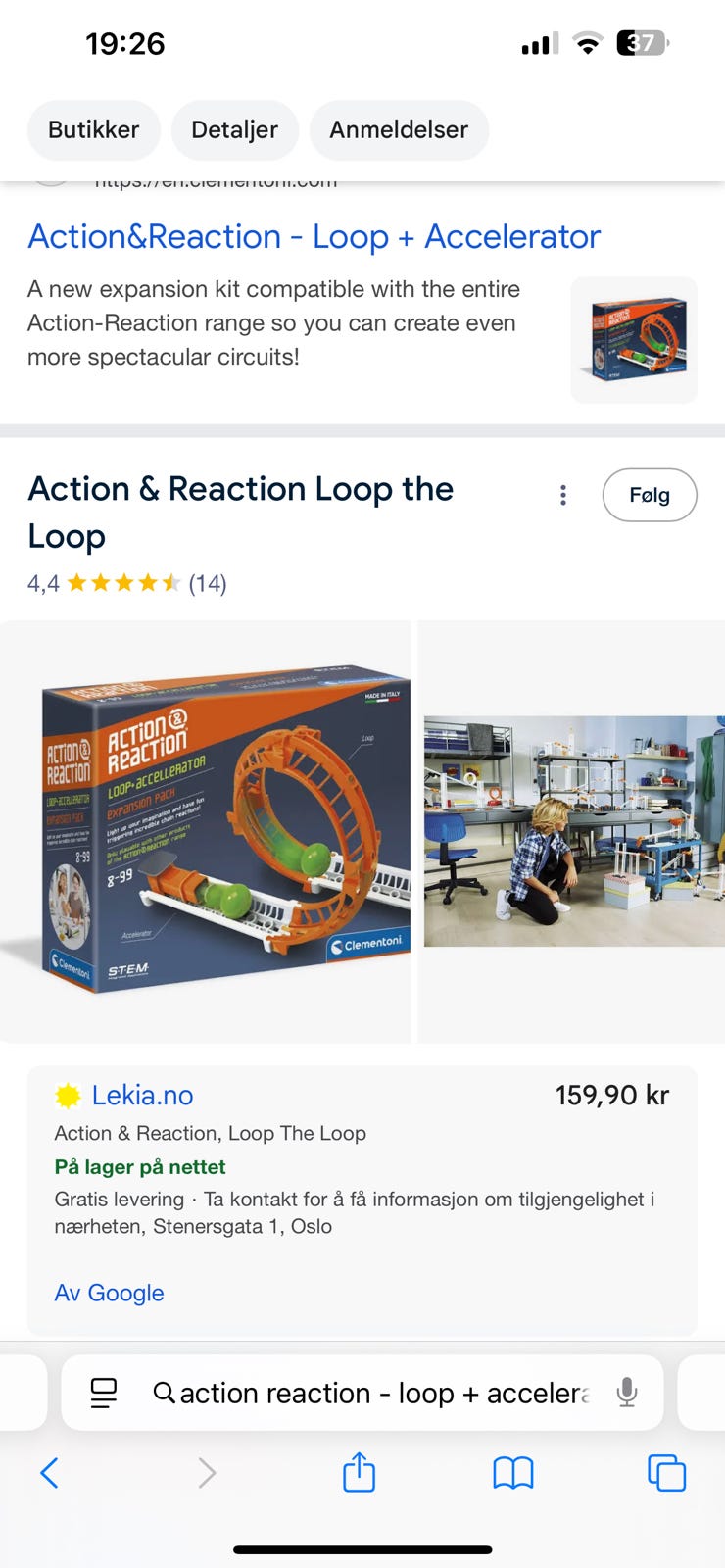This screenshot has width=725, height=1568.
Task: Open the page format menu icon
Action: point(103,1393)
